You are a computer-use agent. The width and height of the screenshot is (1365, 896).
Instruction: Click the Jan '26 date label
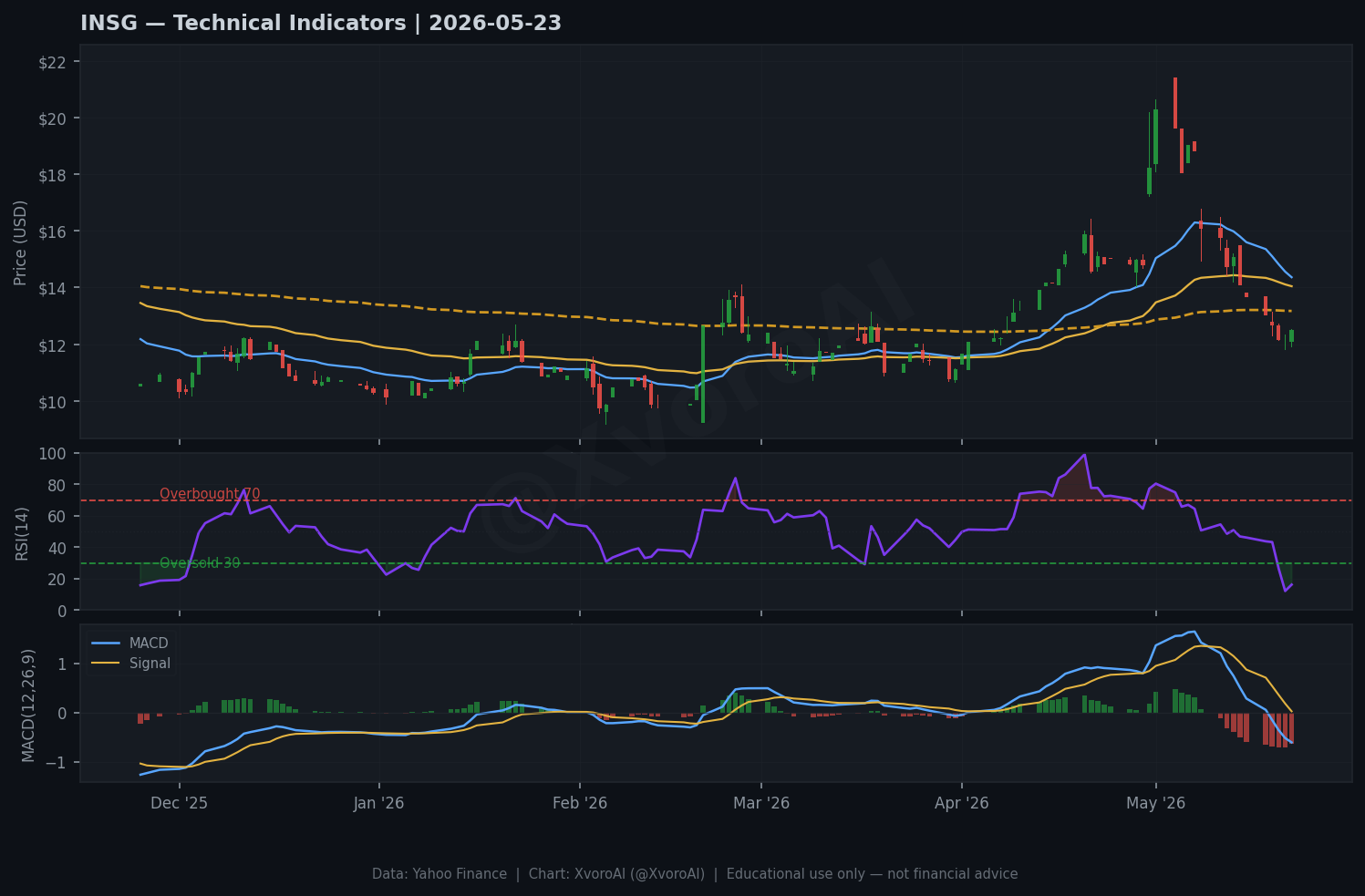(379, 803)
